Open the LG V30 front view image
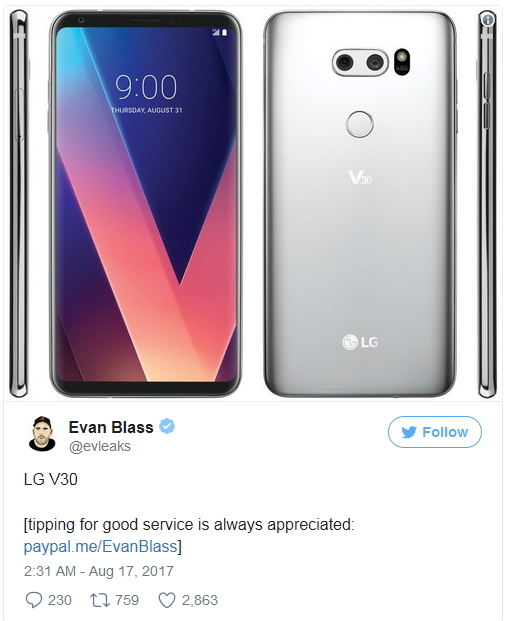 tap(145, 204)
